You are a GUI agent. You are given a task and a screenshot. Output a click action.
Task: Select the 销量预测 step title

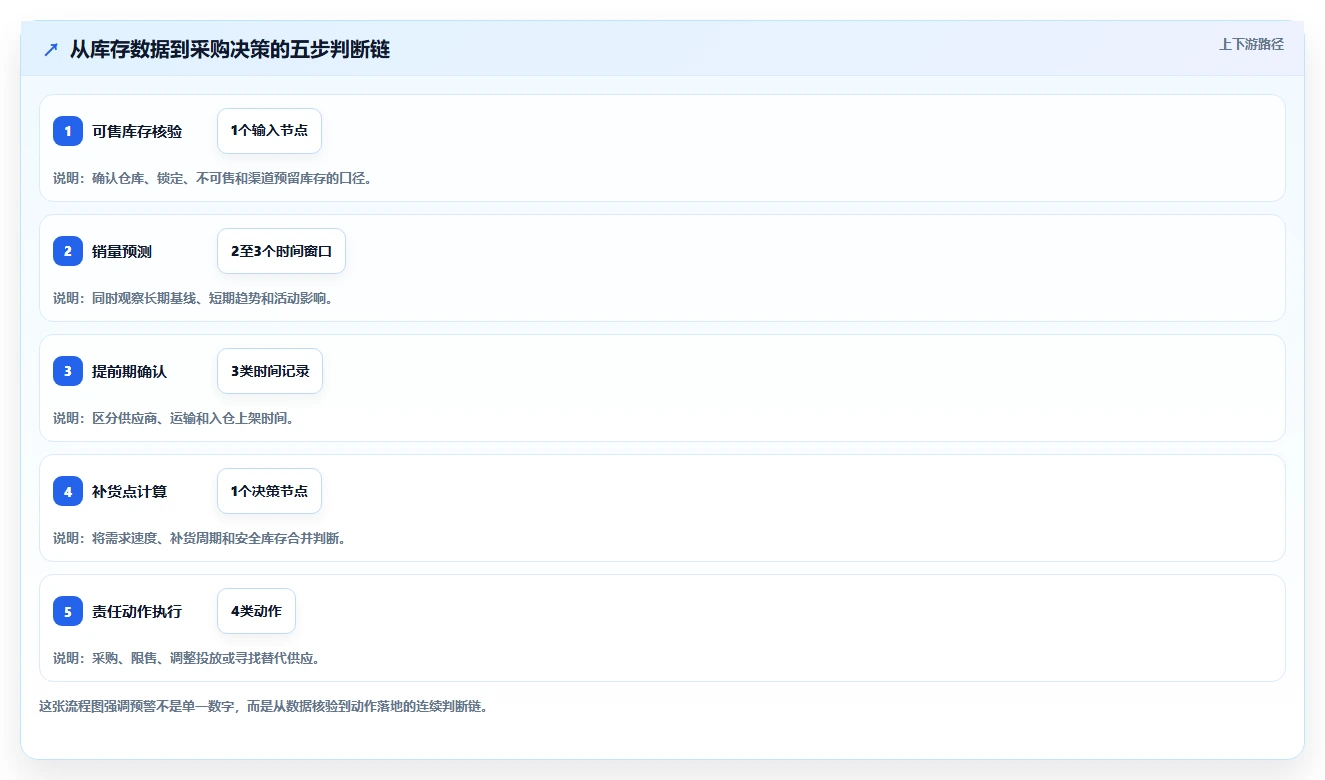[x=122, y=252]
